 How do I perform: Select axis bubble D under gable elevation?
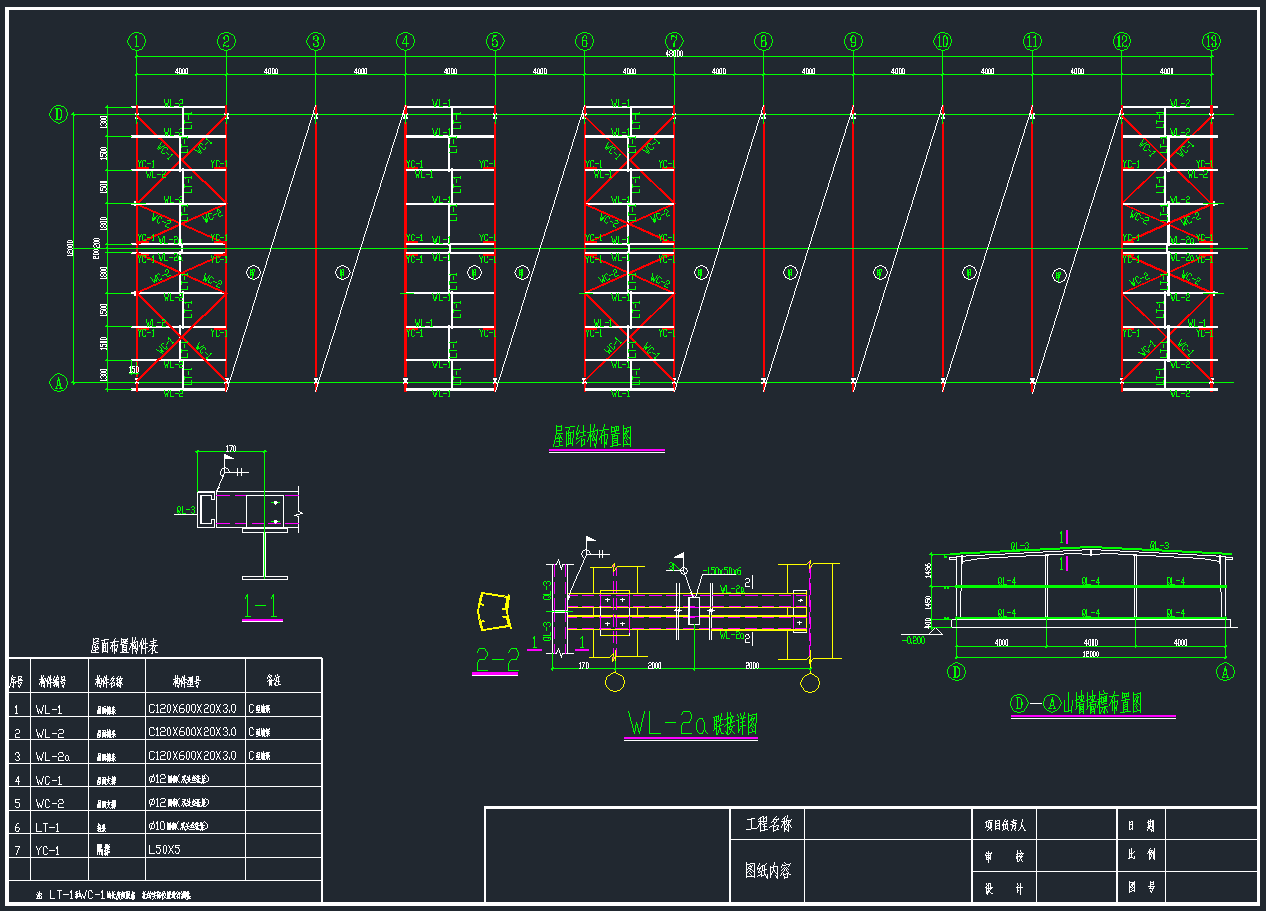tap(957, 672)
